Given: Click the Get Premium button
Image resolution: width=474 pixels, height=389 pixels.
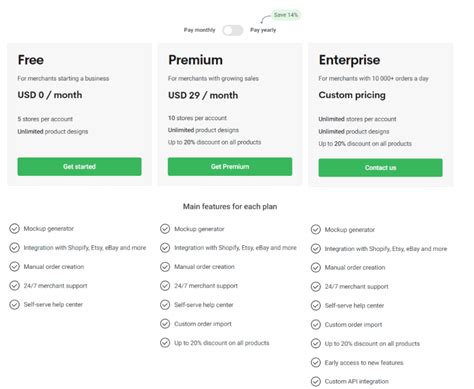Looking at the screenshot, I should (230, 167).
